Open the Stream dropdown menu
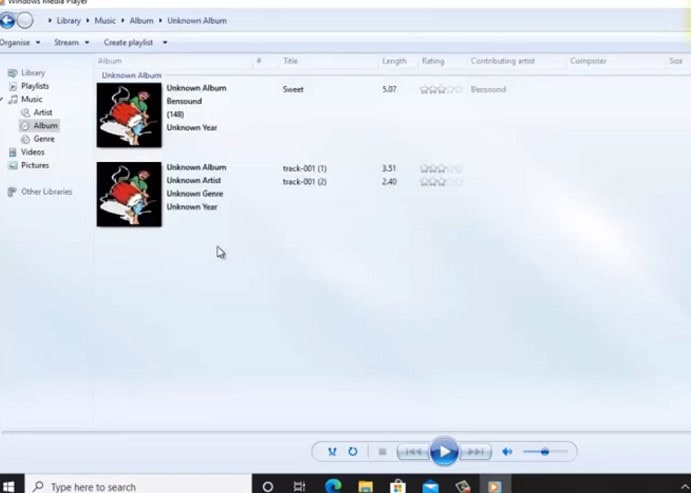Image resolution: width=691 pixels, height=493 pixels. tap(71, 42)
